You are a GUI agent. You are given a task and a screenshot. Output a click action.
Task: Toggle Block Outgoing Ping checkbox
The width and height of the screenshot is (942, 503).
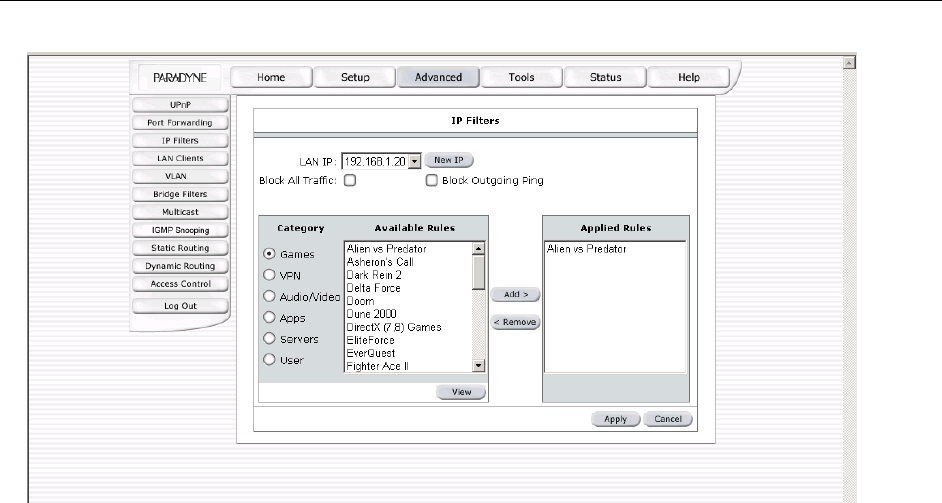[x=432, y=181]
